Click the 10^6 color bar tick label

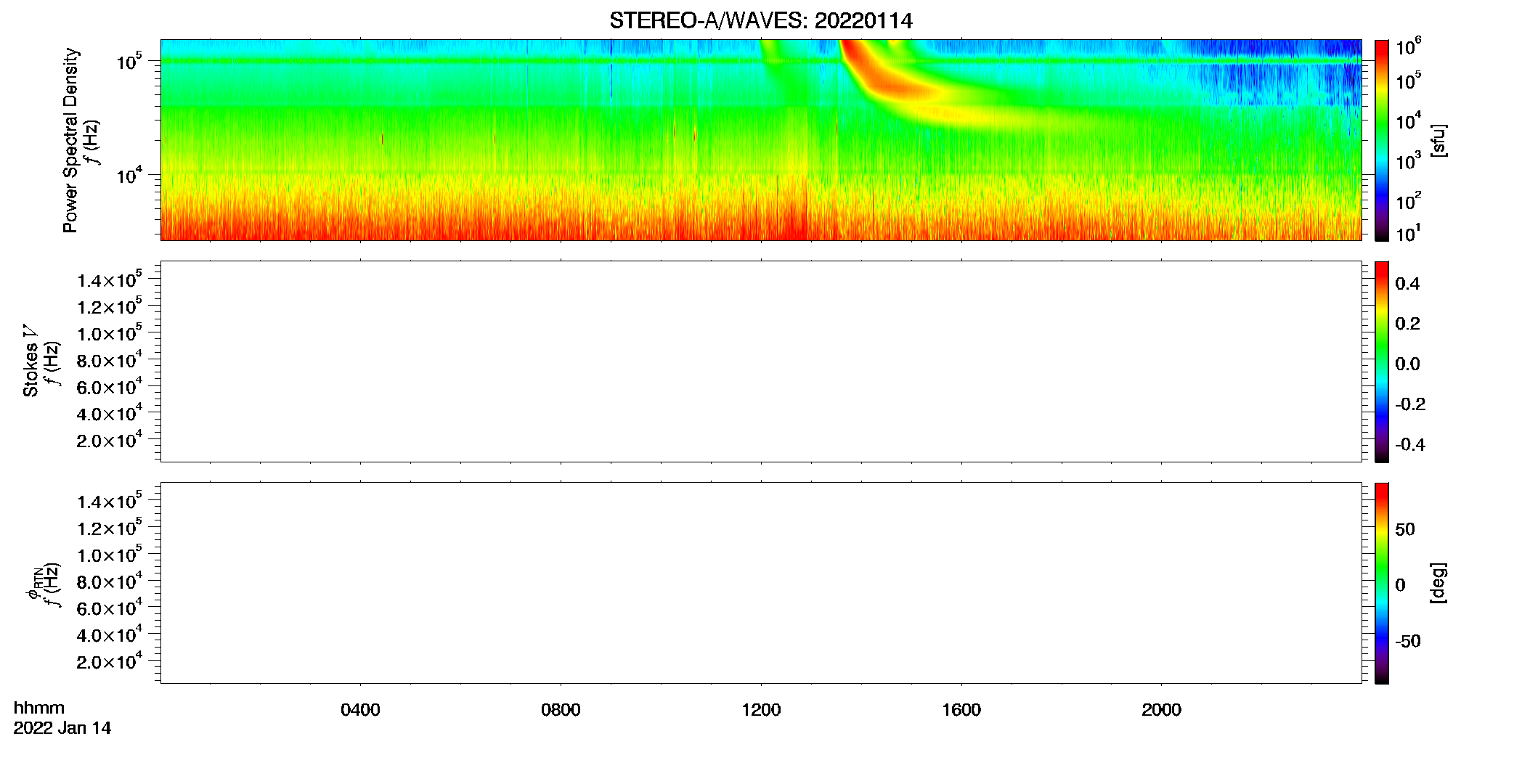[1408, 47]
